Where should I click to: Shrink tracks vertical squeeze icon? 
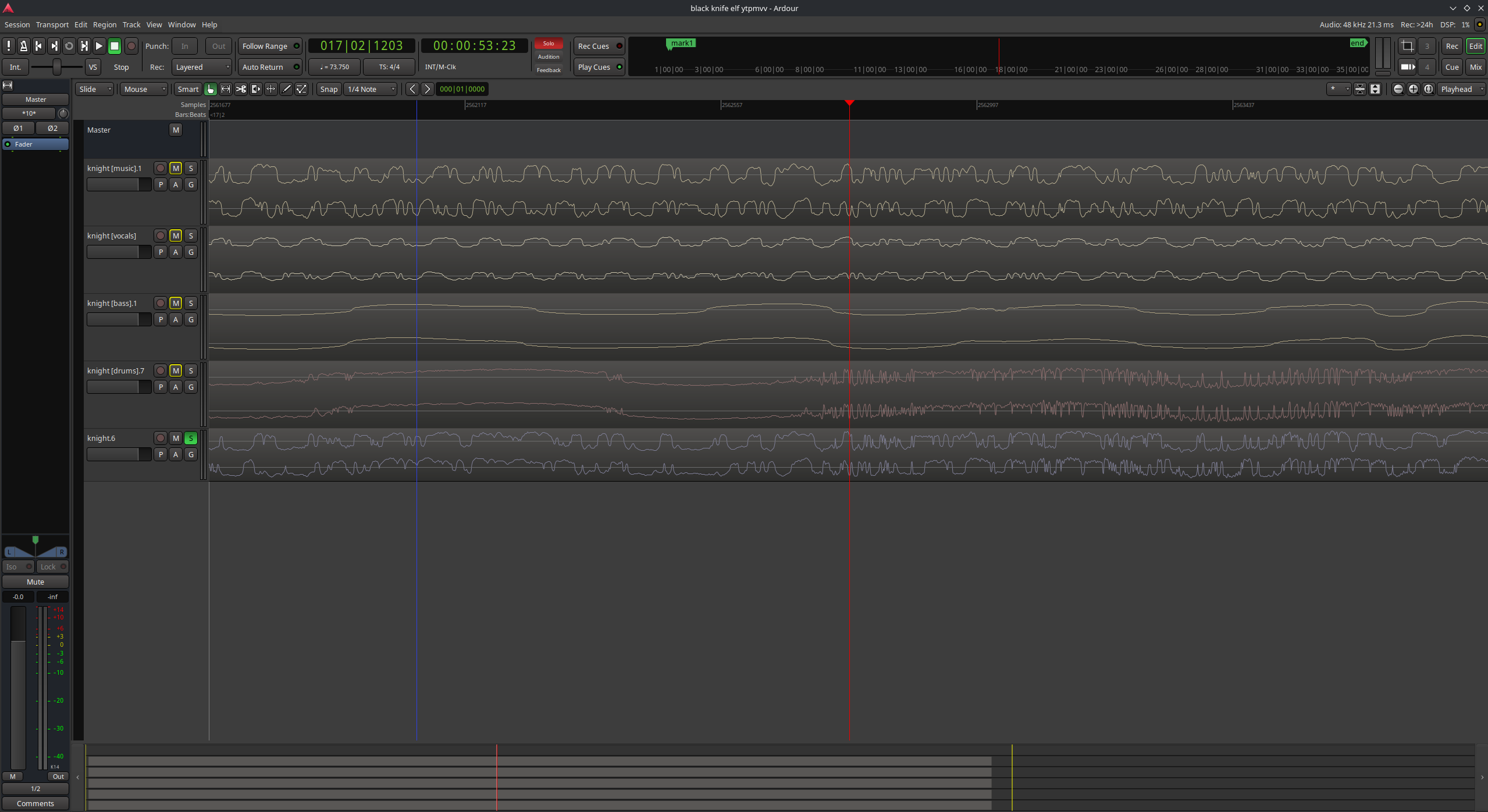click(x=1360, y=89)
